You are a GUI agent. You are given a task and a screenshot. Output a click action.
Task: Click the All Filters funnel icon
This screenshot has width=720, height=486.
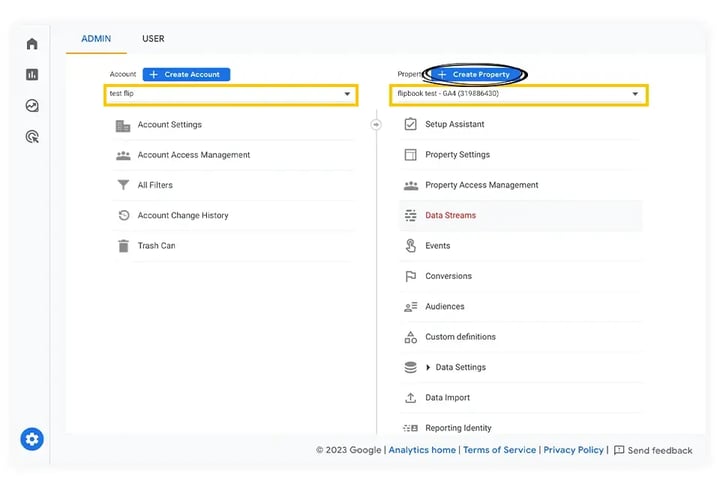click(123, 185)
